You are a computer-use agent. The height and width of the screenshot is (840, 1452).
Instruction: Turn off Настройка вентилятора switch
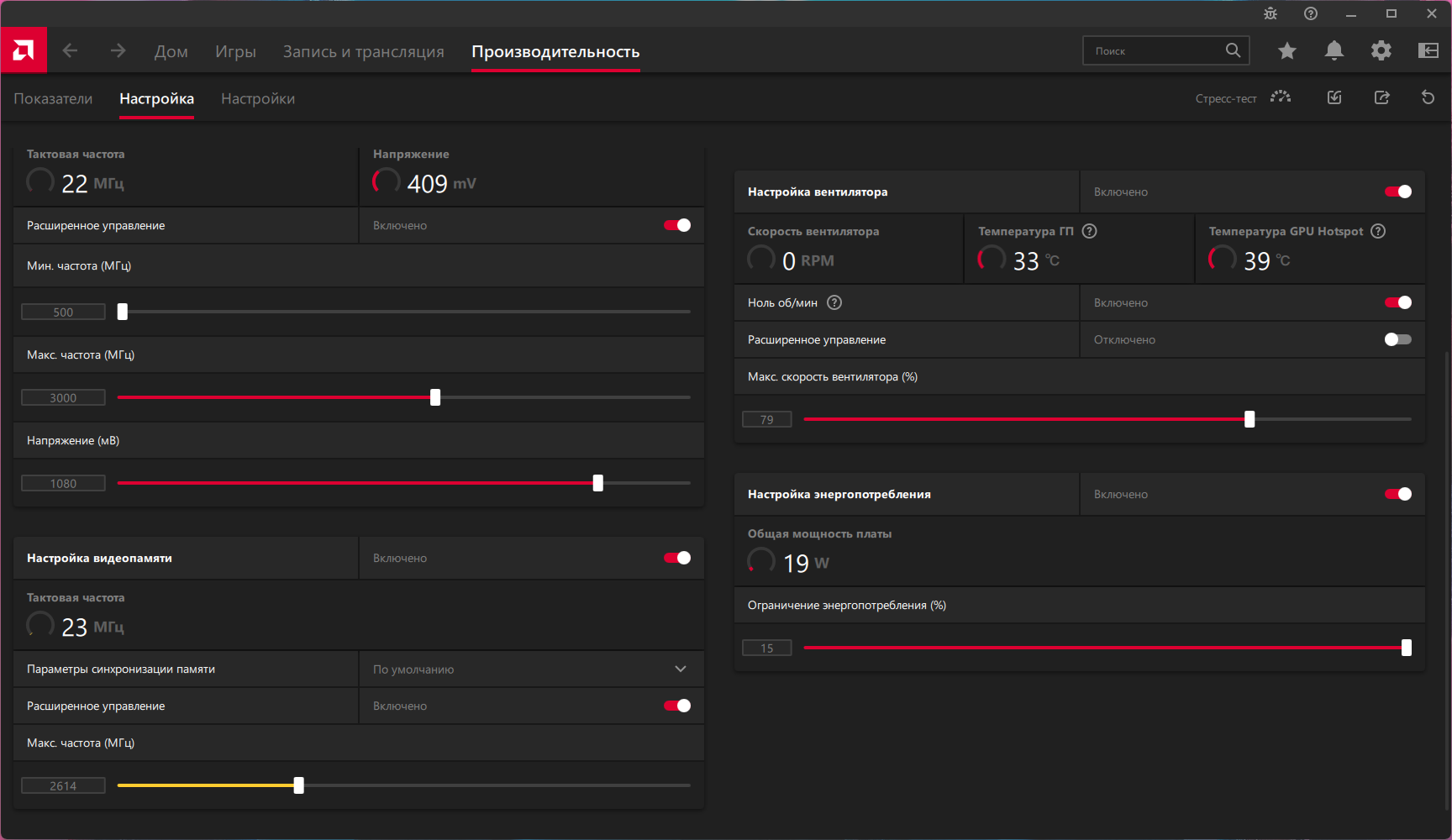tap(1398, 192)
